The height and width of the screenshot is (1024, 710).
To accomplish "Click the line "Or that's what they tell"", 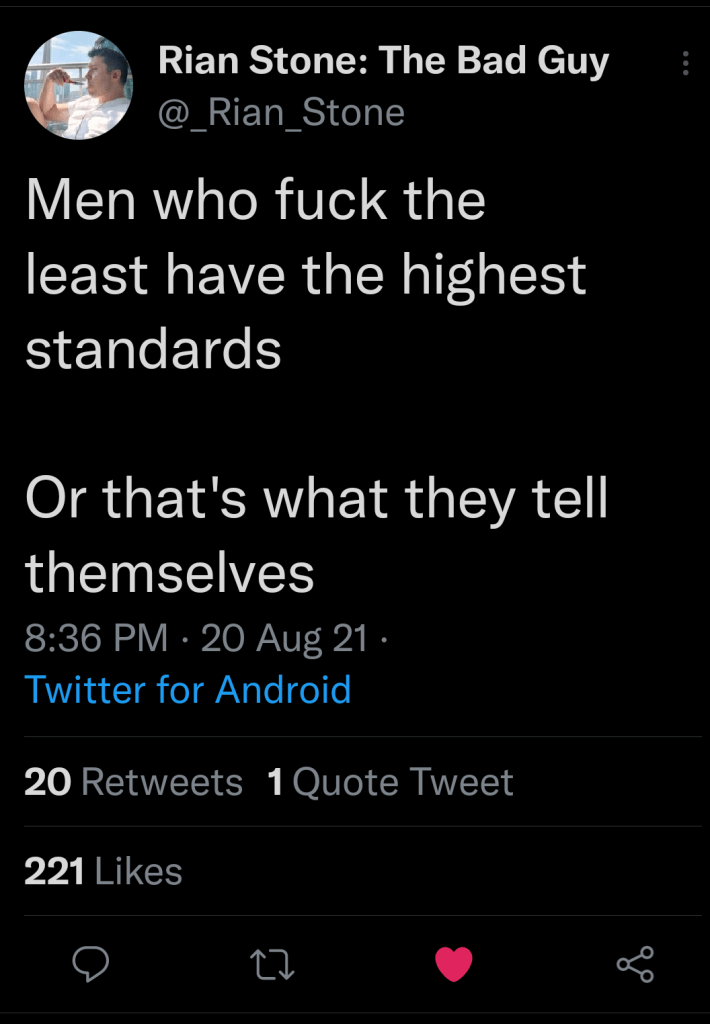I will 316,498.
